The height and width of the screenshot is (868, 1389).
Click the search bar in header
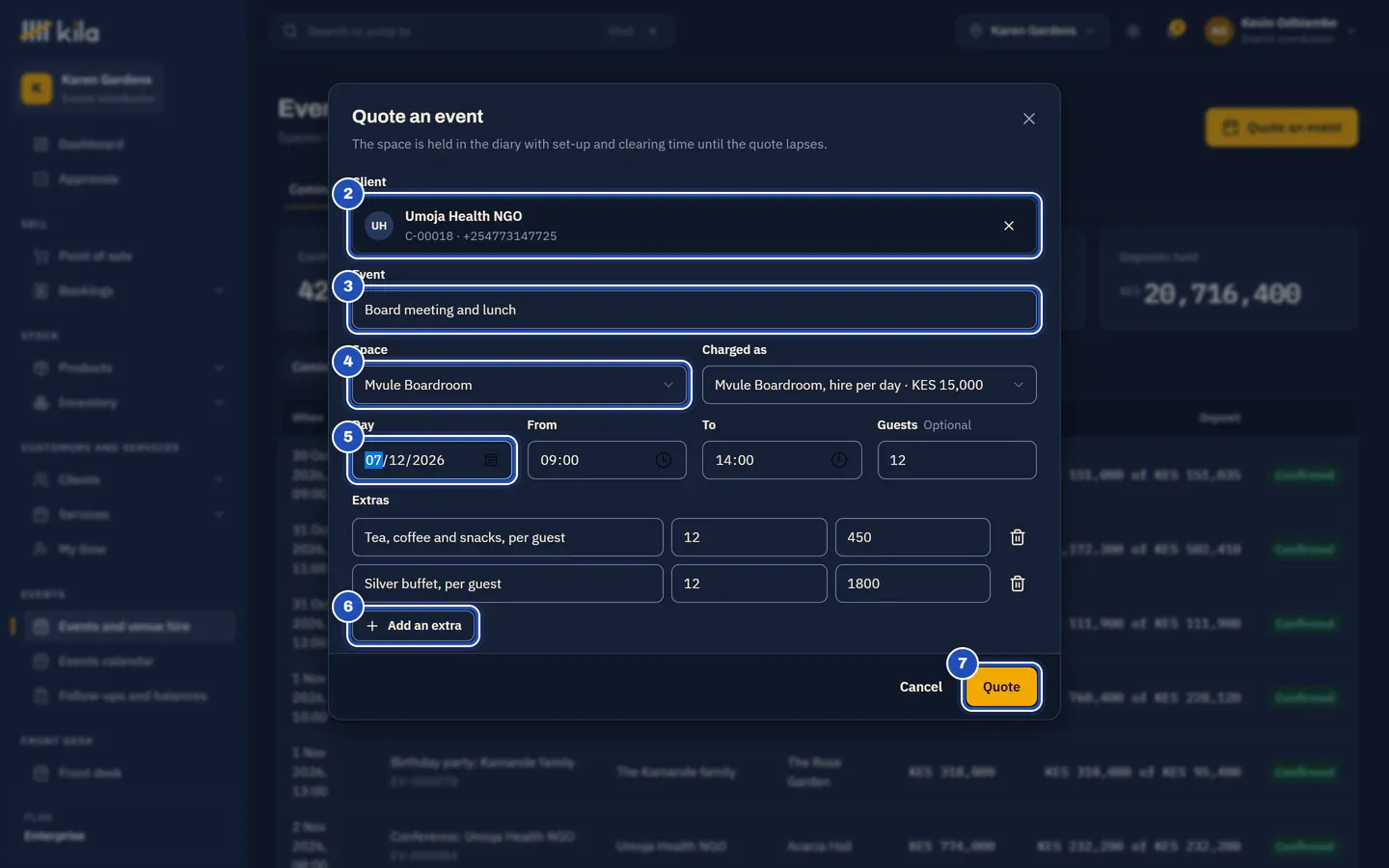473,31
